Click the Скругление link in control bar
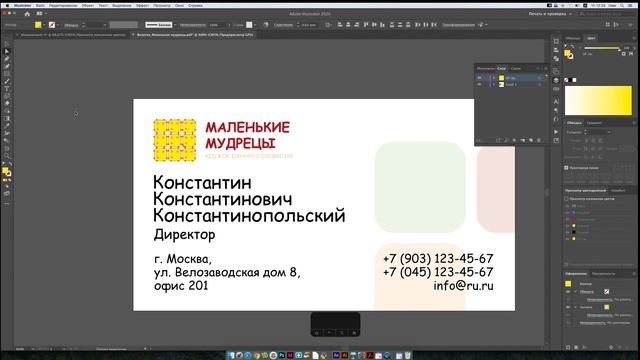The width and height of the screenshot is (640, 360). tap(283, 25)
